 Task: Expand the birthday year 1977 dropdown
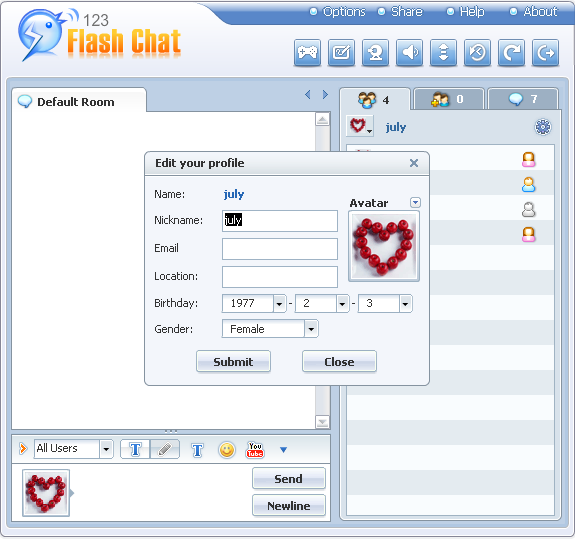tap(279, 304)
